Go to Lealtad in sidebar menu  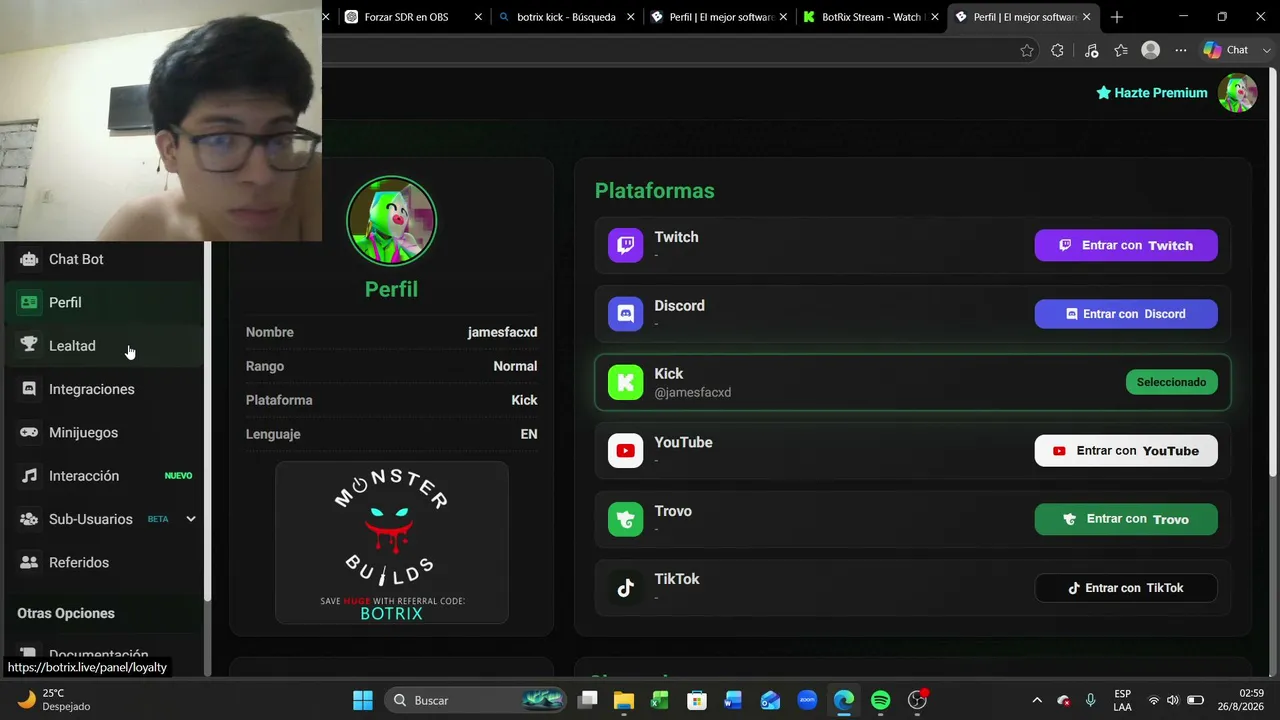(x=106, y=346)
